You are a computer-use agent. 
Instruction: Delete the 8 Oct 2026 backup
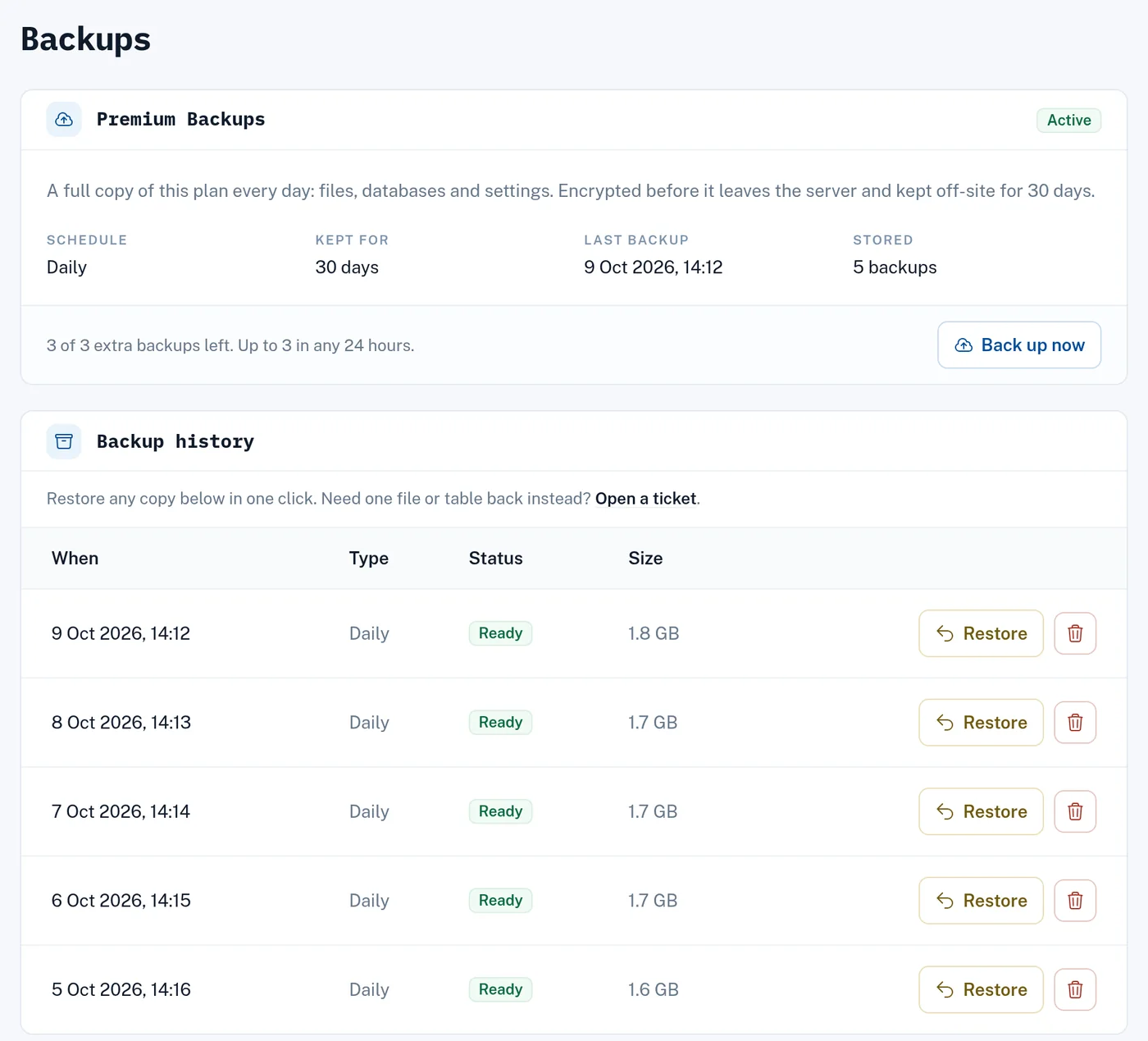(1075, 723)
